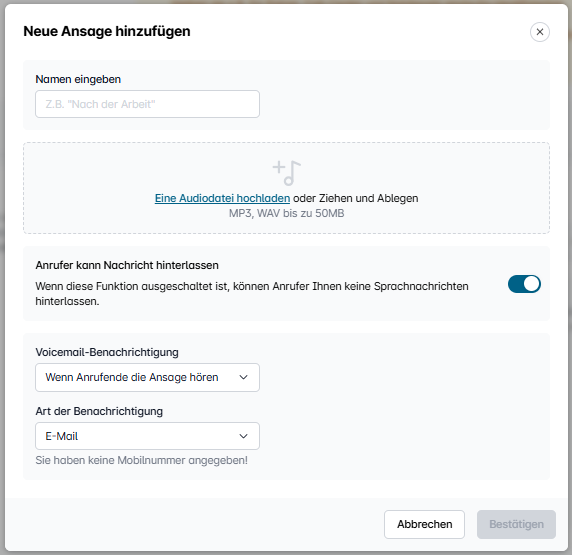Click the Anrufer kann Nachricht hinterlassen heading
Image resolution: width=572 pixels, height=555 pixels.
coord(127,265)
